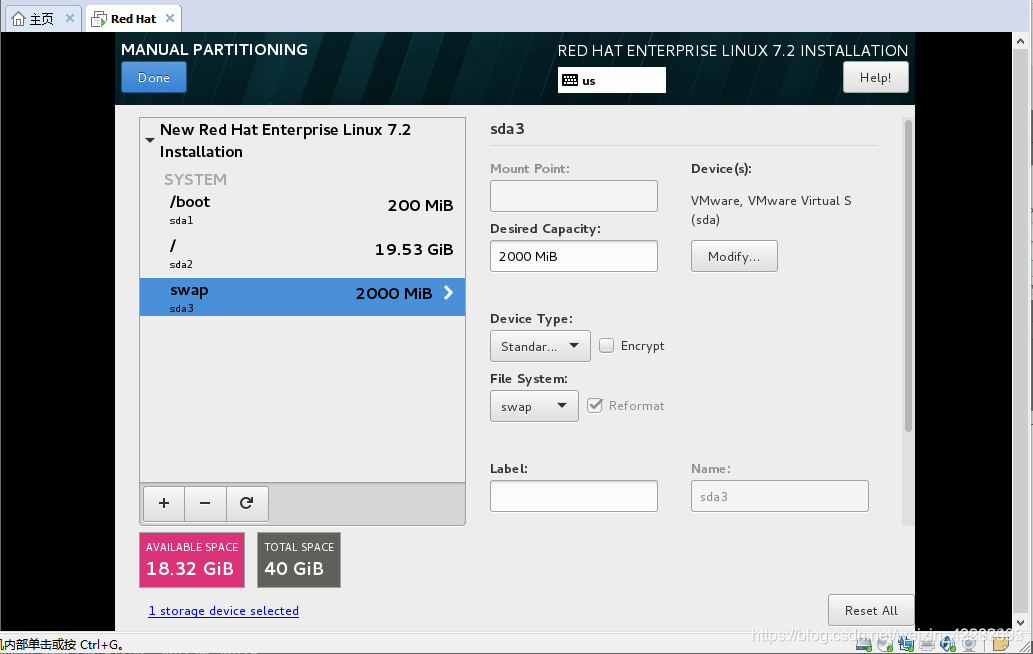Click the 19.53 GiB size value
Viewport: 1033px width, 654px height.
pos(414,250)
